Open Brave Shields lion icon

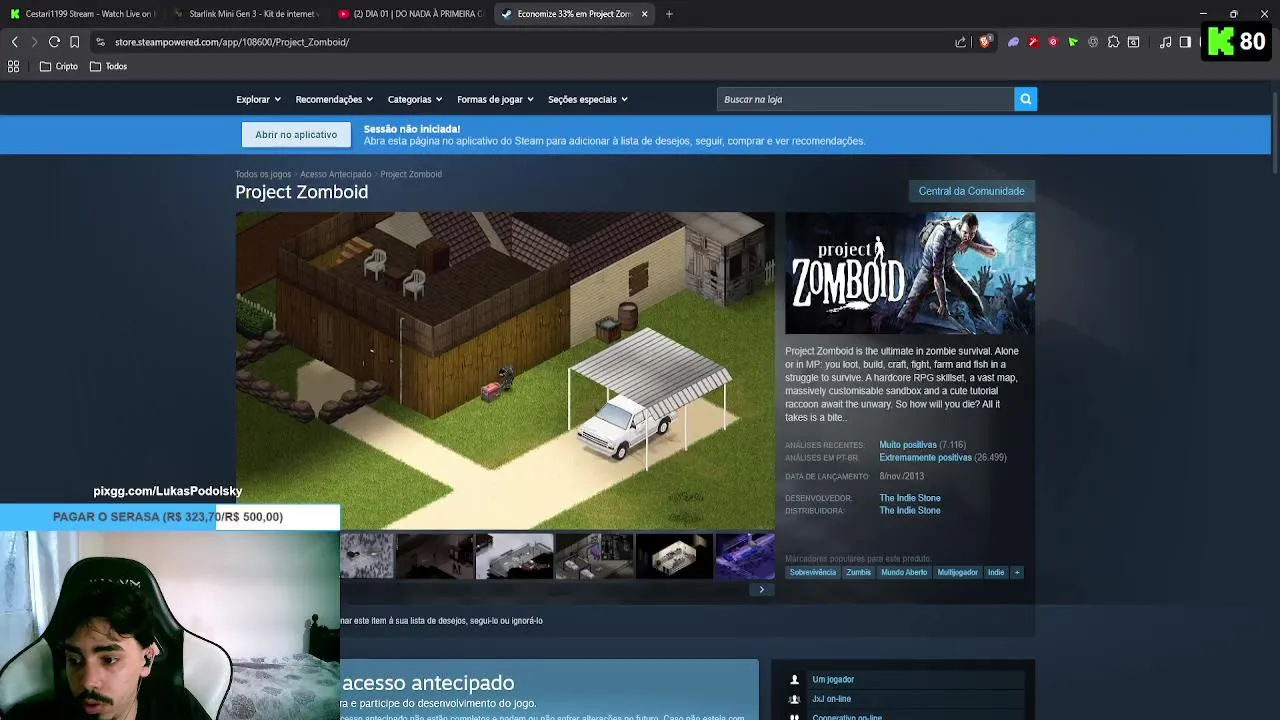click(x=985, y=42)
